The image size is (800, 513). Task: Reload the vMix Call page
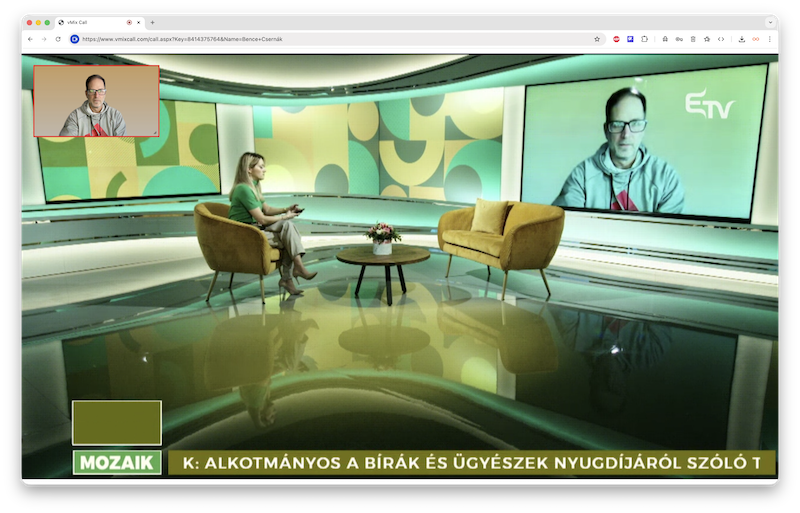pyautogui.click(x=58, y=39)
